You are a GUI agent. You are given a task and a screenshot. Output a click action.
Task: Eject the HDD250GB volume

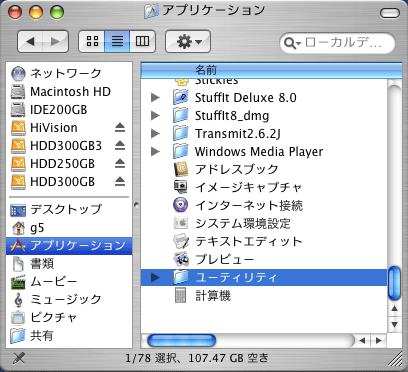tap(120, 164)
